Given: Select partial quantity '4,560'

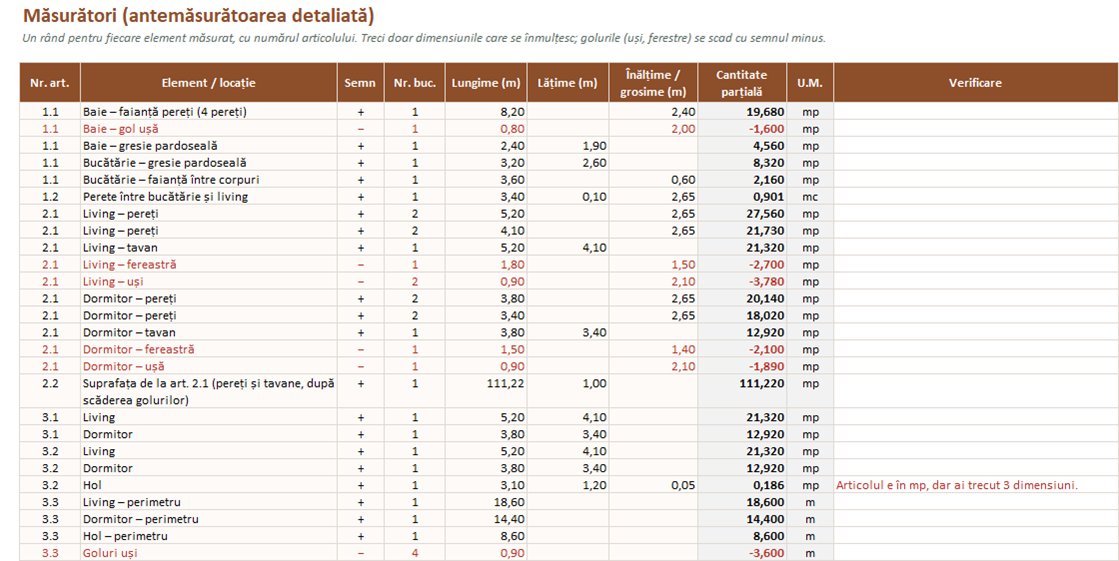Looking at the screenshot, I should [x=742, y=146].
